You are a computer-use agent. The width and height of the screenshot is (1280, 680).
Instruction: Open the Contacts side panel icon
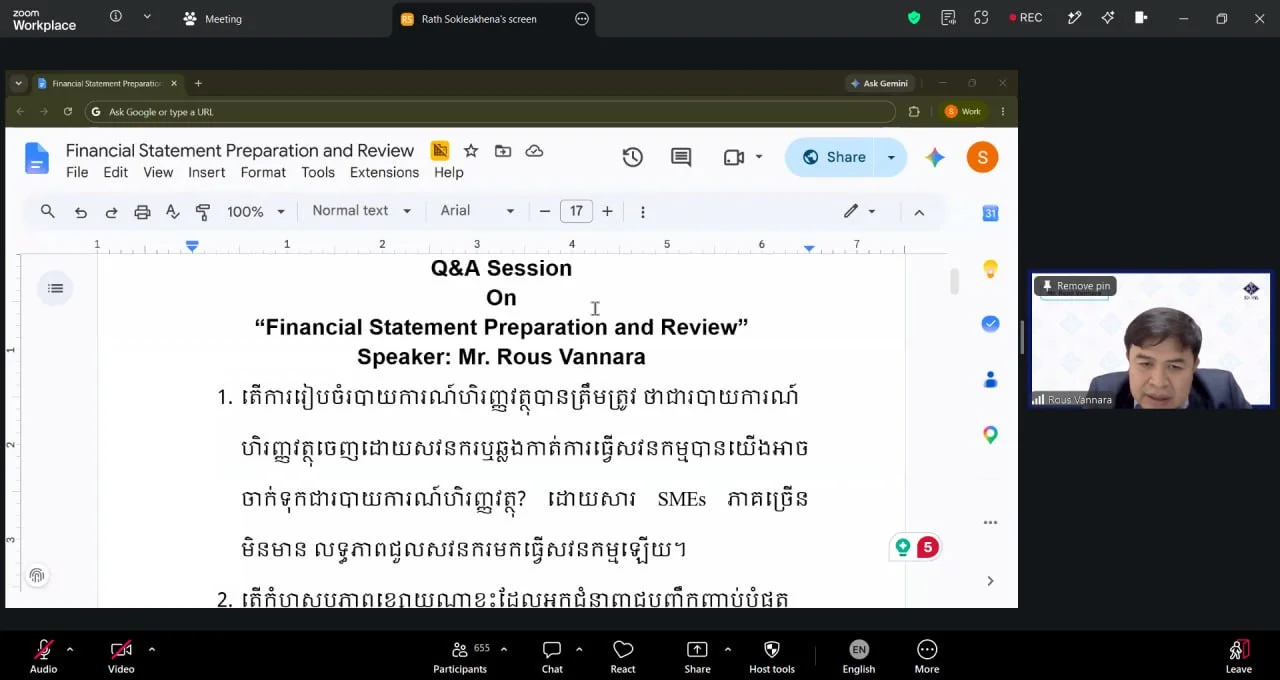point(990,380)
